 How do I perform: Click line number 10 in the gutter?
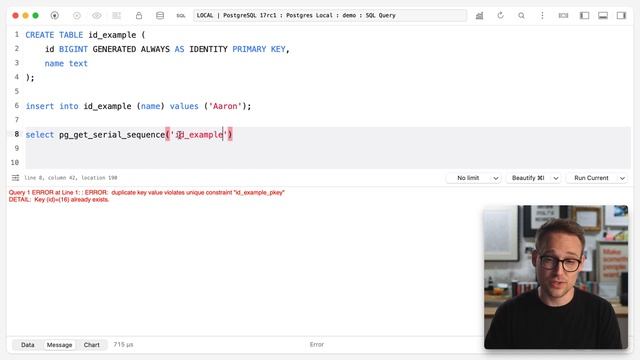pyautogui.click(x=15, y=162)
